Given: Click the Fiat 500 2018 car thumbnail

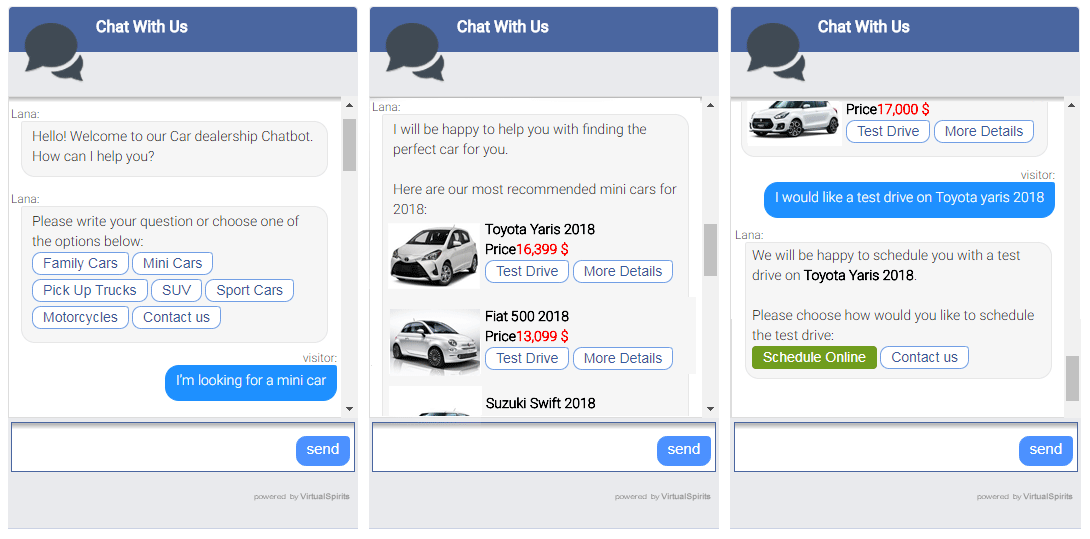Looking at the screenshot, I should tap(433, 342).
